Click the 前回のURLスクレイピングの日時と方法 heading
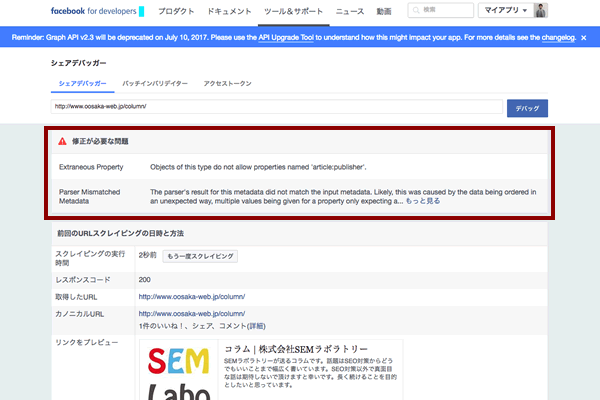This screenshot has width=600, height=400. coord(121,233)
